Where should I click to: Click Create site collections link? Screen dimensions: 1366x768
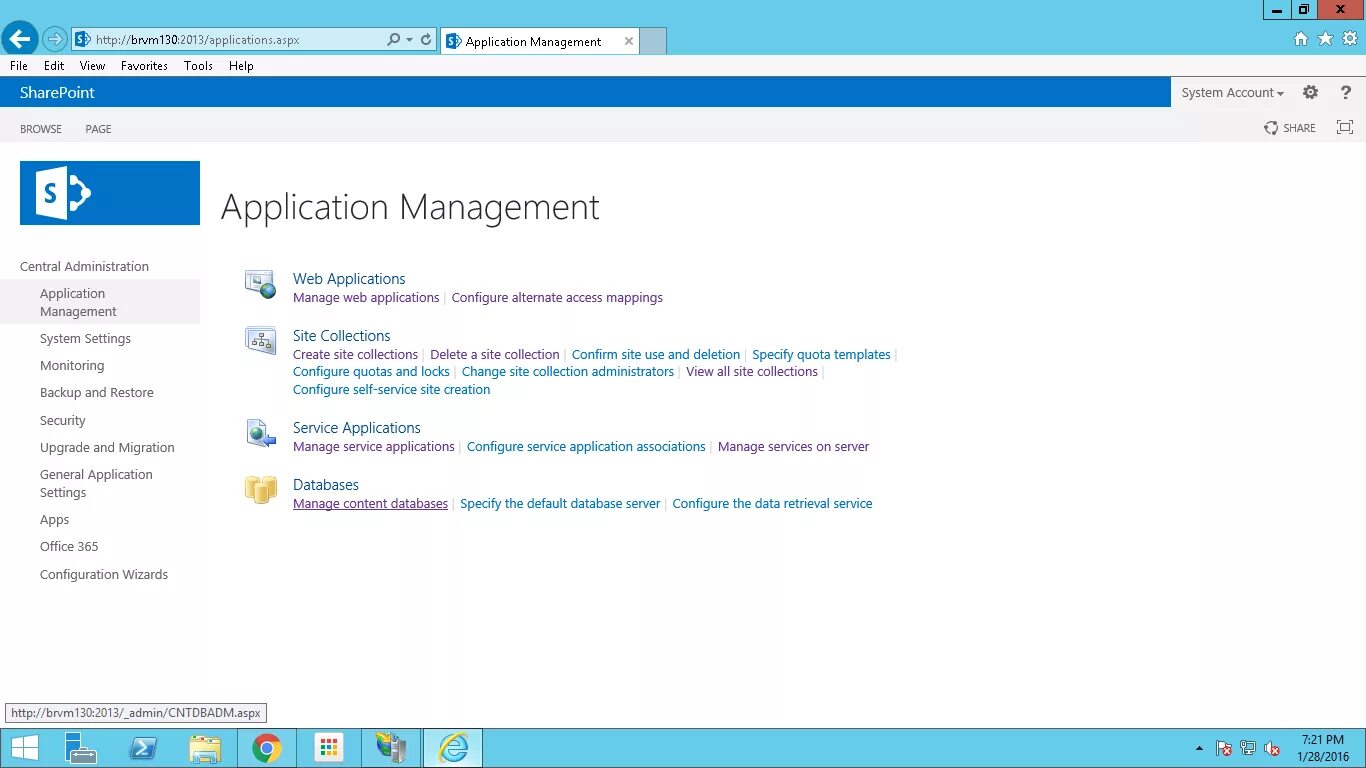[355, 355]
